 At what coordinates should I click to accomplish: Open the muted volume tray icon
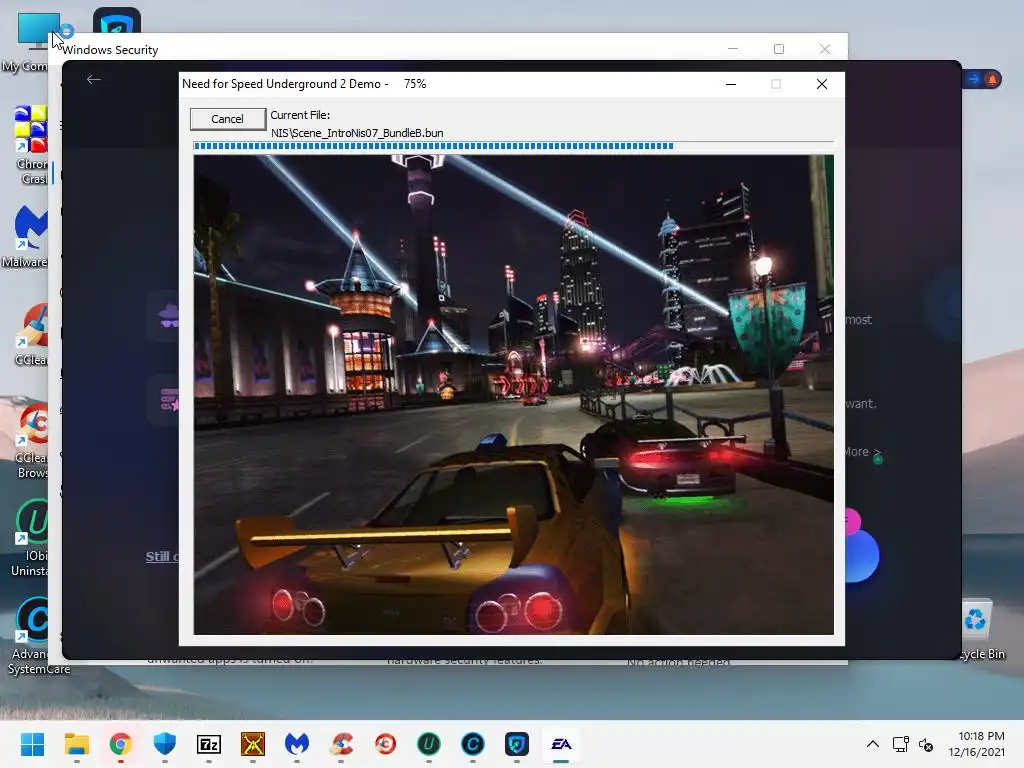tap(925, 744)
